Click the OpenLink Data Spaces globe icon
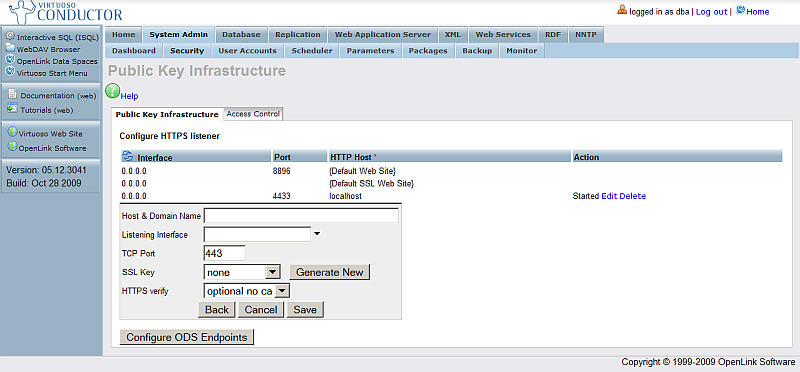 [x=10, y=60]
